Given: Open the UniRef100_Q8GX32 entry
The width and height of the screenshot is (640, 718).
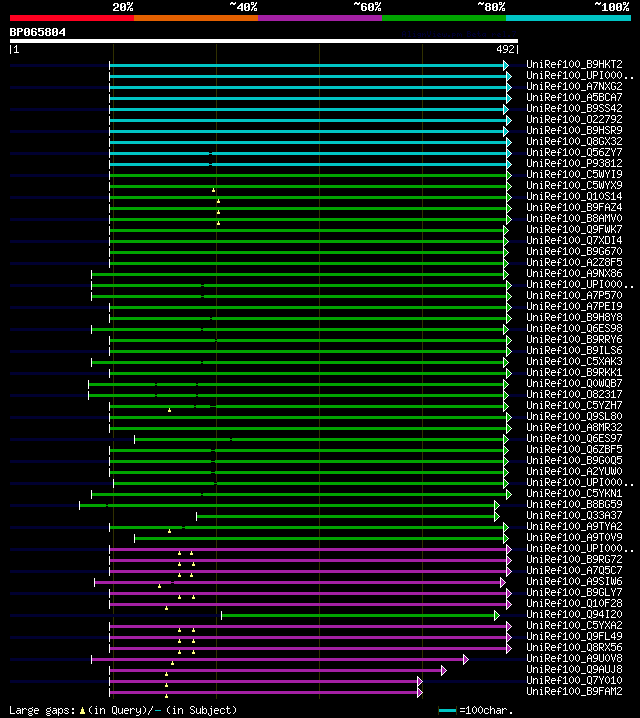Looking at the screenshot, I should click(574, 141).
